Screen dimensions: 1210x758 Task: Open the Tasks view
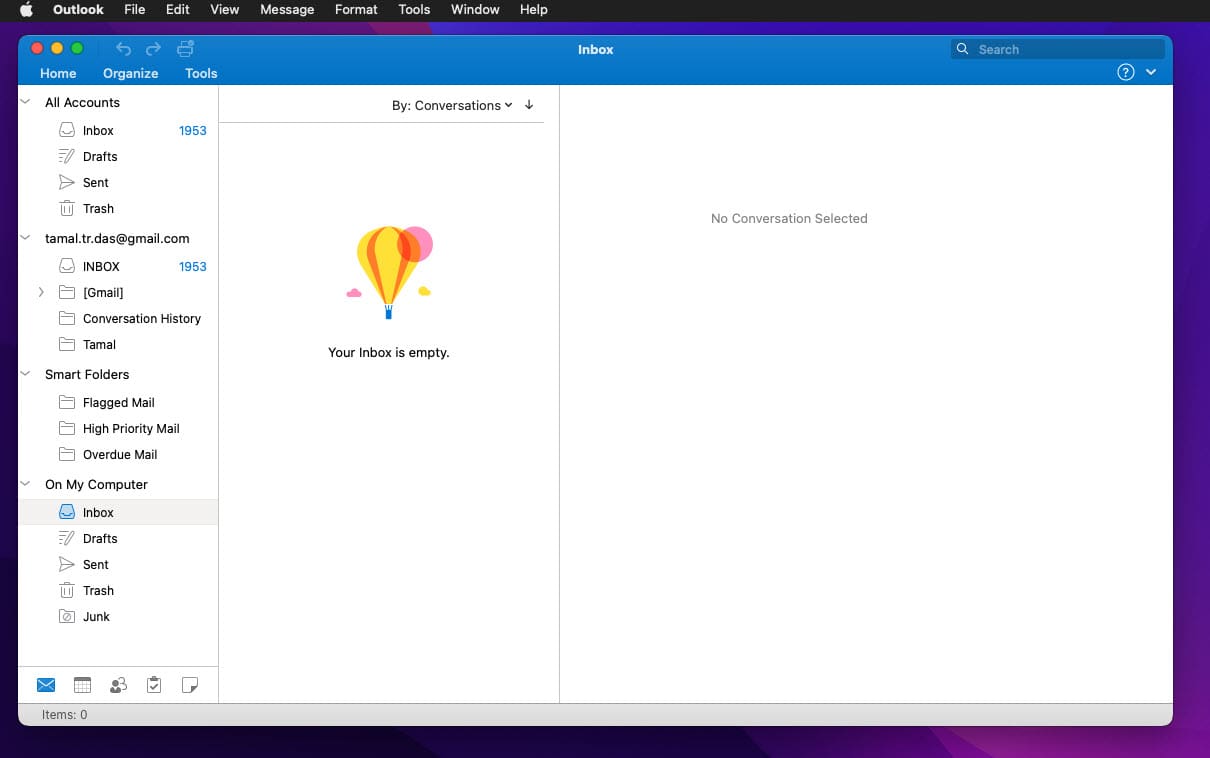(154, 684)
